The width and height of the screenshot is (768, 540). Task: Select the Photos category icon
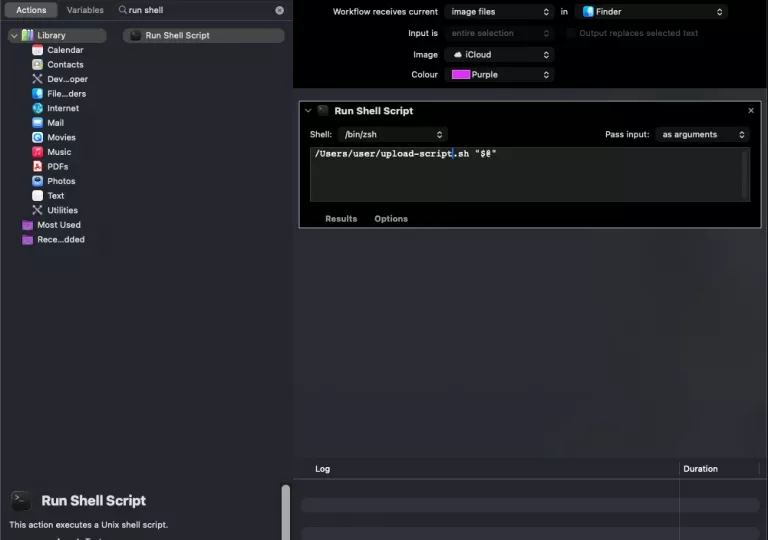click(x=38, y=181)
